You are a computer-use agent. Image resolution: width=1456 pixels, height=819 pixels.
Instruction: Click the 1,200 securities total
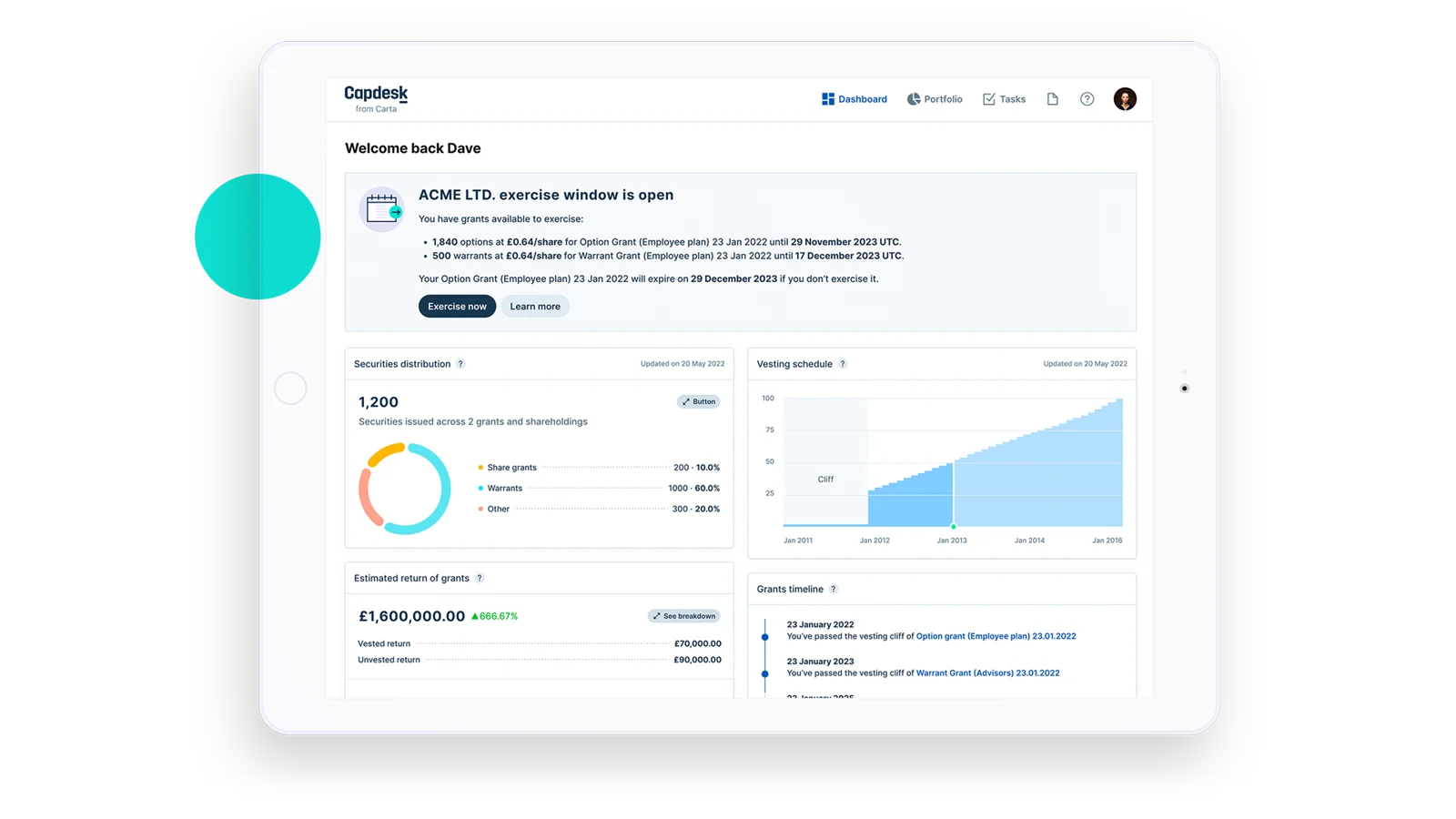click(379, 402)
